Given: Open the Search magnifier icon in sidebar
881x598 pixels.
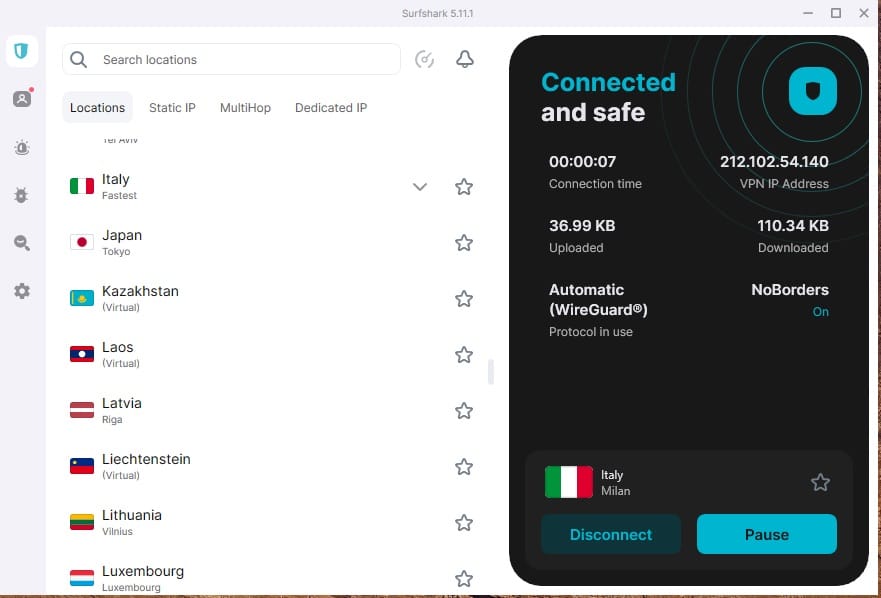Looking at the screenshot, I should tap(22, 243).
